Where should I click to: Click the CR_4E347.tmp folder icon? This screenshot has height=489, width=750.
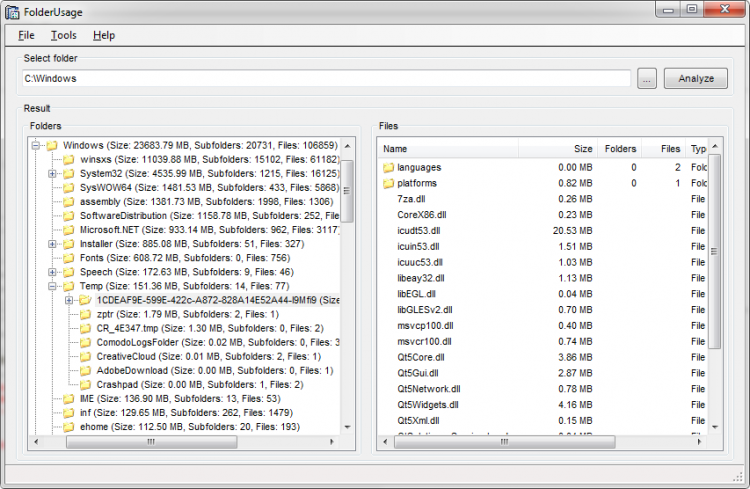pos(86,328)
